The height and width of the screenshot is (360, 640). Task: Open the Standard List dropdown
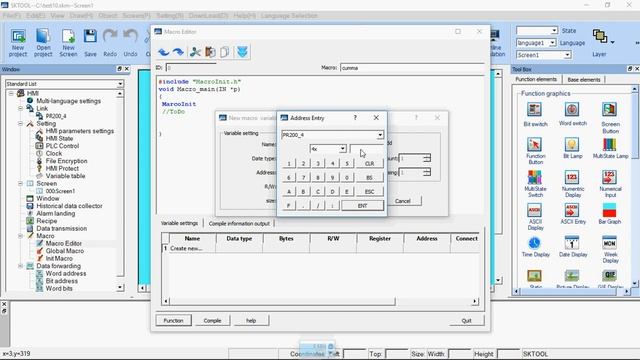click(x=120, y=84)
